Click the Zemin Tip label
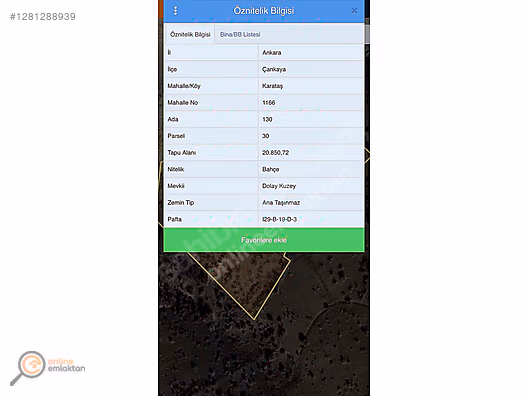The width and height of the screenshot is (528, 396). coord(181,203)
